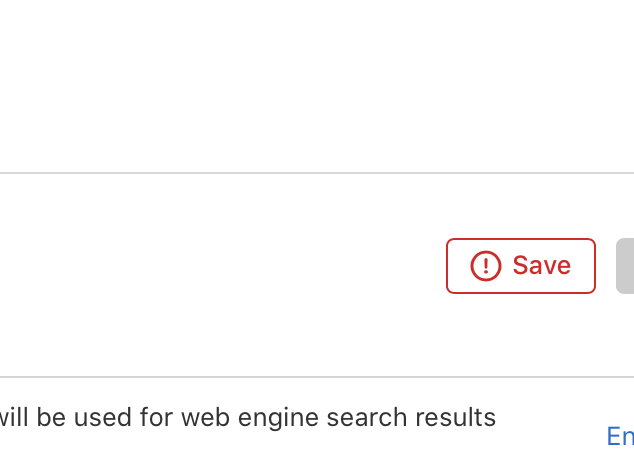Click the red warning glyph left of Save text

[485, 266]
